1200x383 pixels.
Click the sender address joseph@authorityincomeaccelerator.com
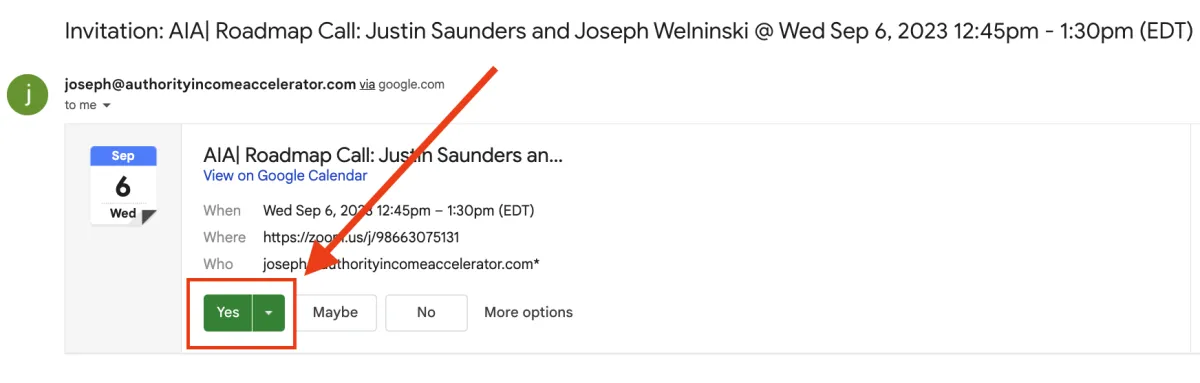pos(210,84)
